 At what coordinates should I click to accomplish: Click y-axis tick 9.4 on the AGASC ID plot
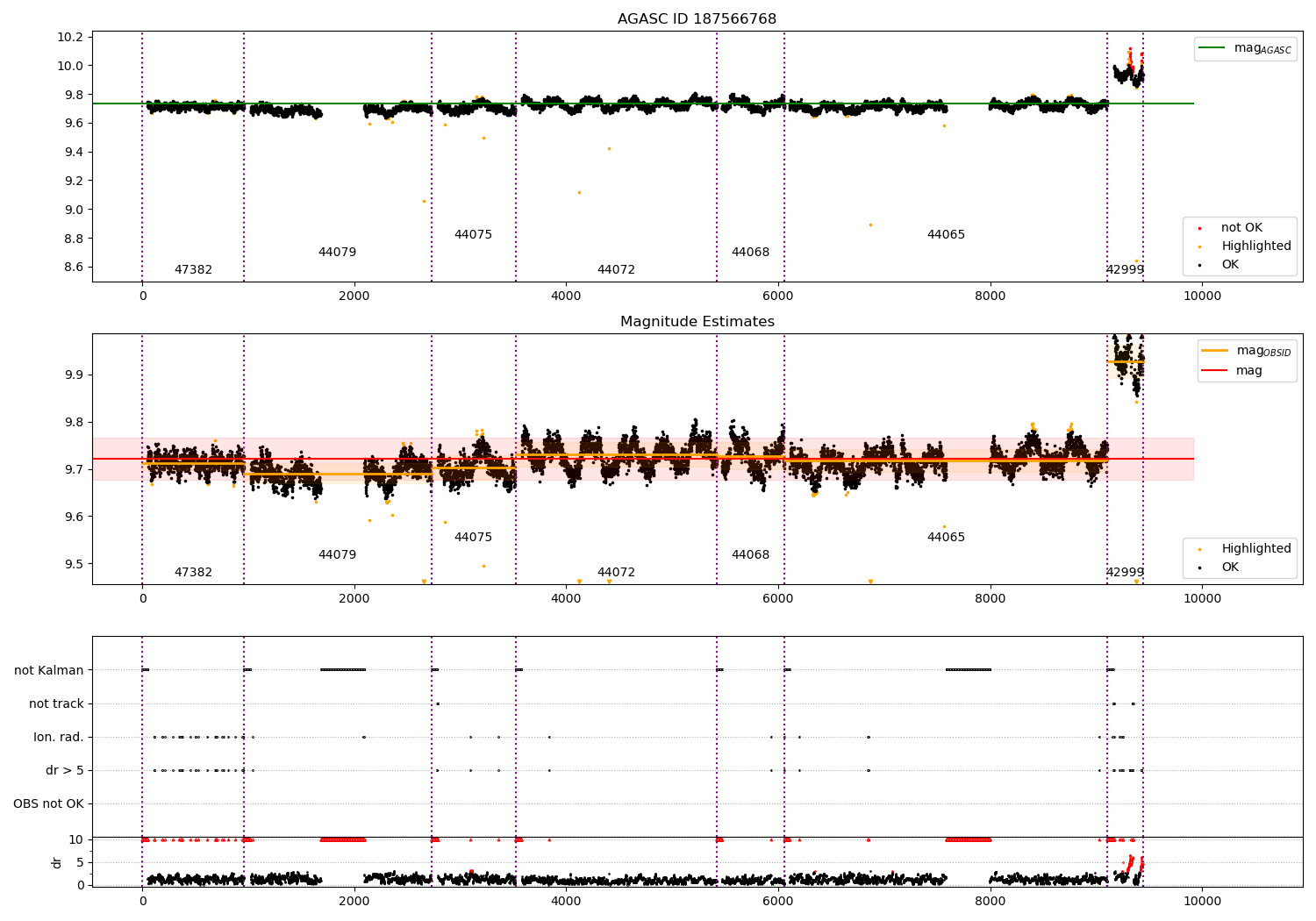74,153
